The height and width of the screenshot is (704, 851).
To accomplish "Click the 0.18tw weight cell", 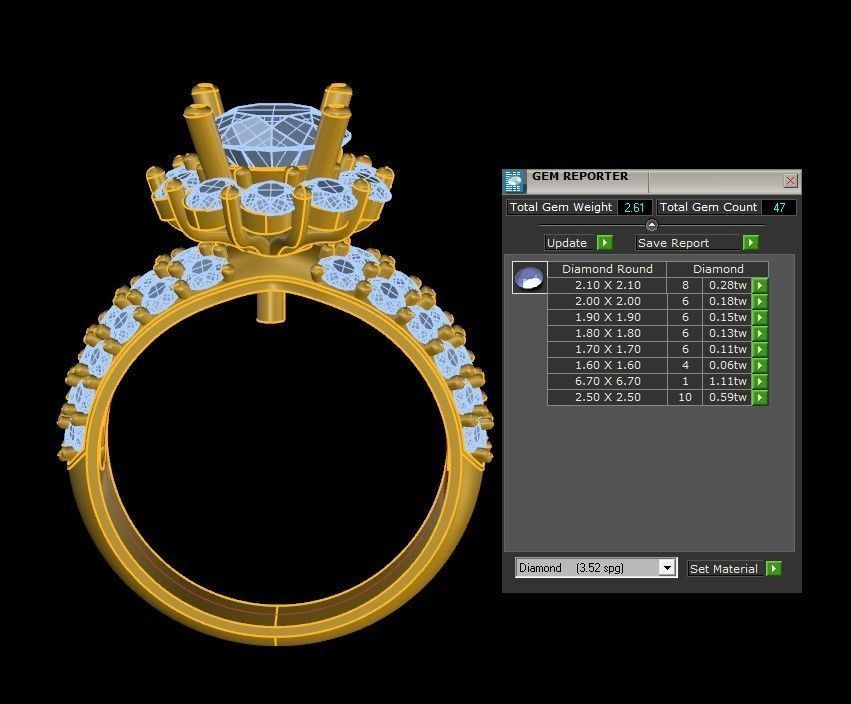I will (x=727, y=301).
